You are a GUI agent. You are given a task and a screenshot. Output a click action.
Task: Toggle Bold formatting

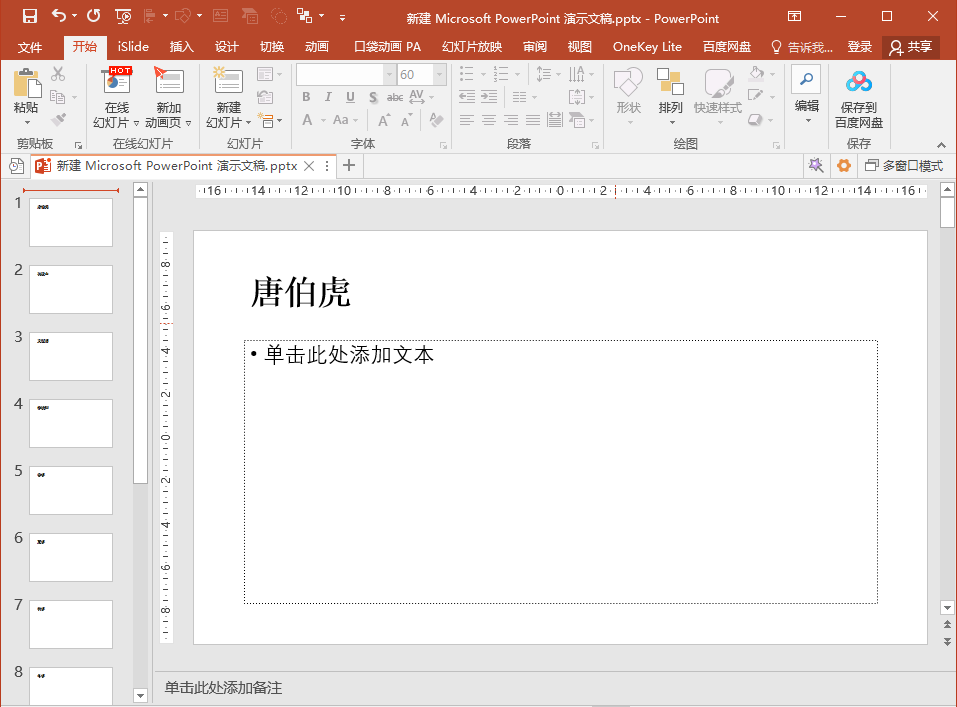306,97
